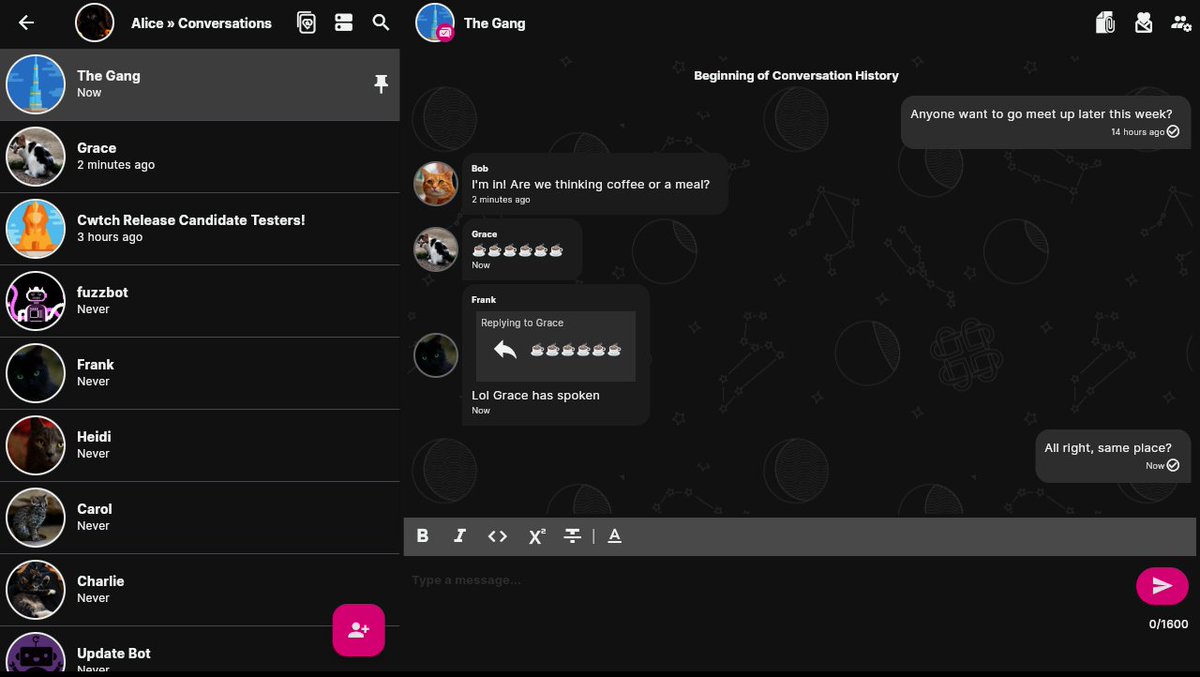Open The Gang conversation
1200x677 pixels.
(x=200, y=84)
